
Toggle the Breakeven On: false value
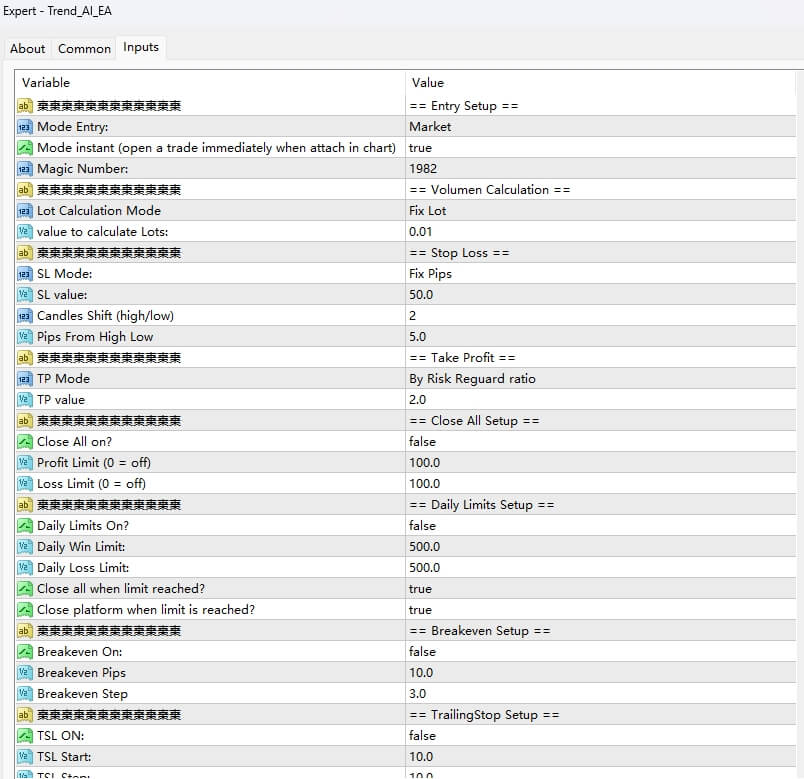422,652
